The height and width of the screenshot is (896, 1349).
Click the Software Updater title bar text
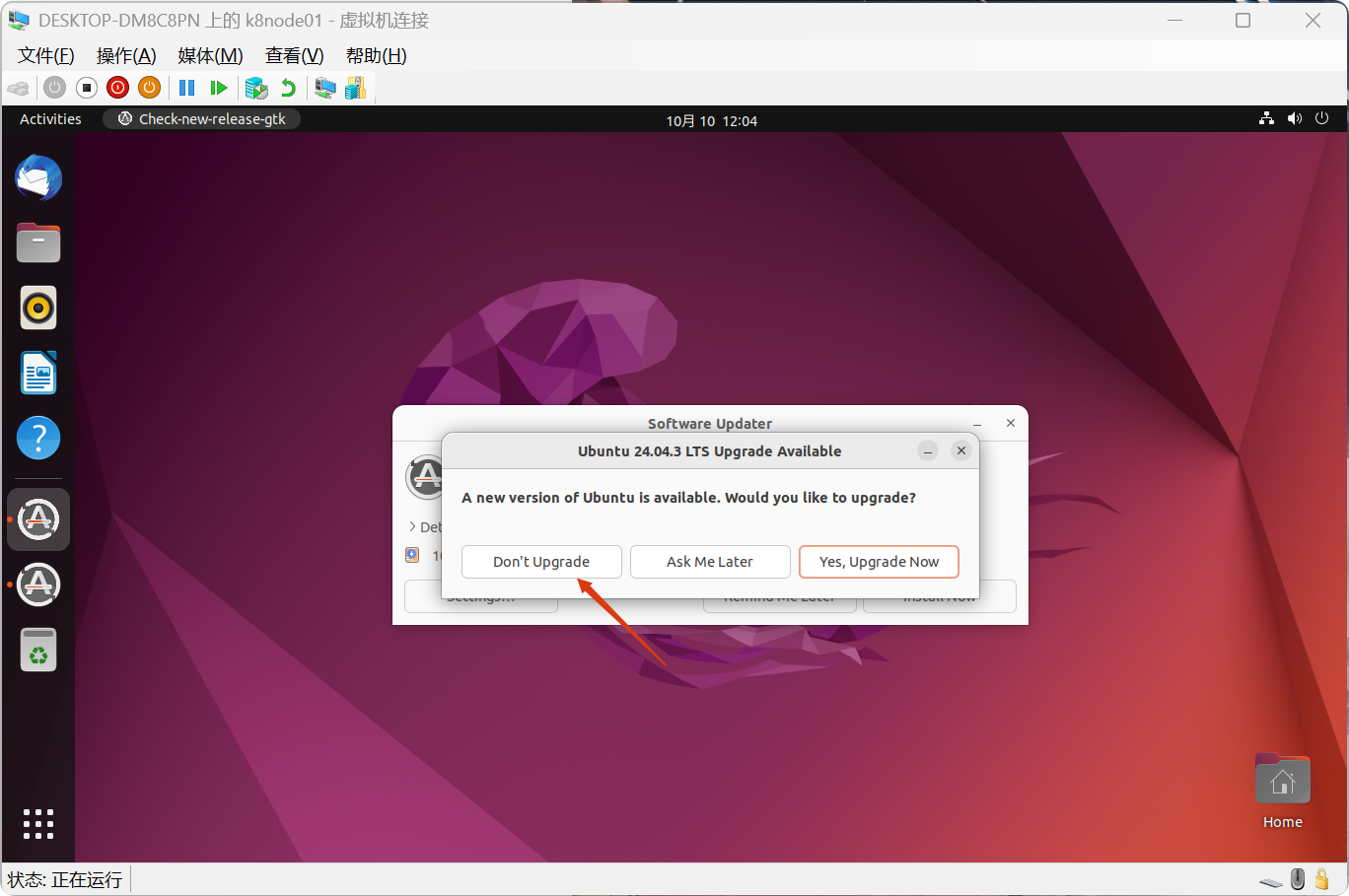[710, 424]
